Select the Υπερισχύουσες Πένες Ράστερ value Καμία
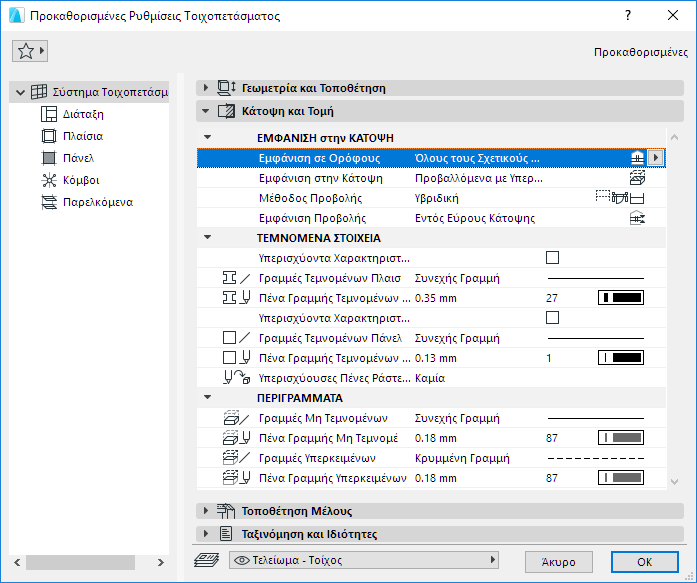Screen dimensions: 697x583 [x=430, y=378]
